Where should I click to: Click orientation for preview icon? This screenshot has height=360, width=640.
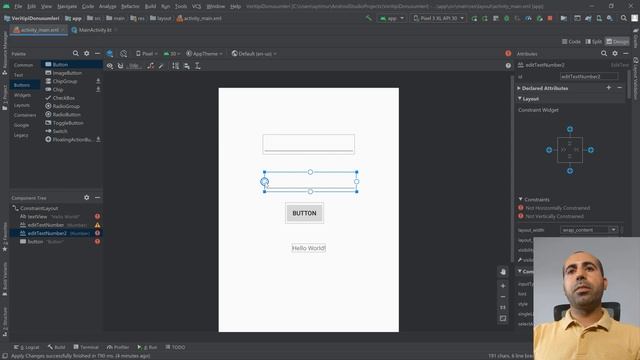click(124, 53)
